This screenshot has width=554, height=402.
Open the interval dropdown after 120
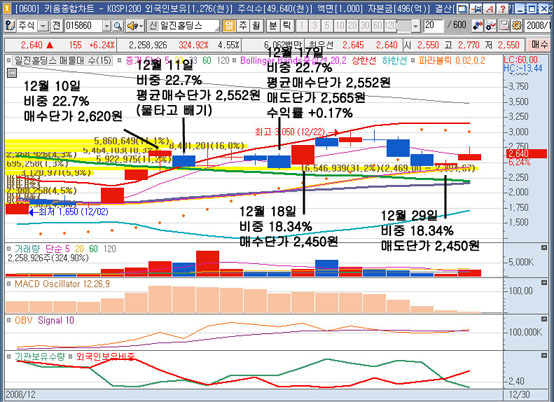(416, 25)
